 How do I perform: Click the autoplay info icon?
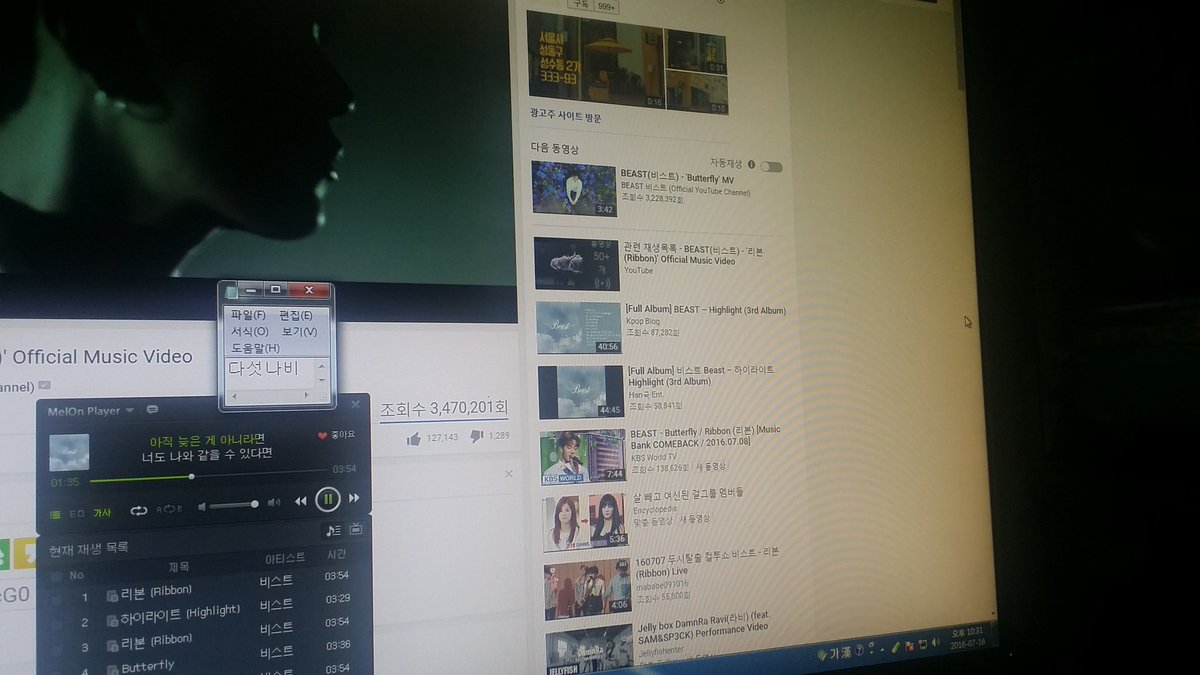pos(751,164)
